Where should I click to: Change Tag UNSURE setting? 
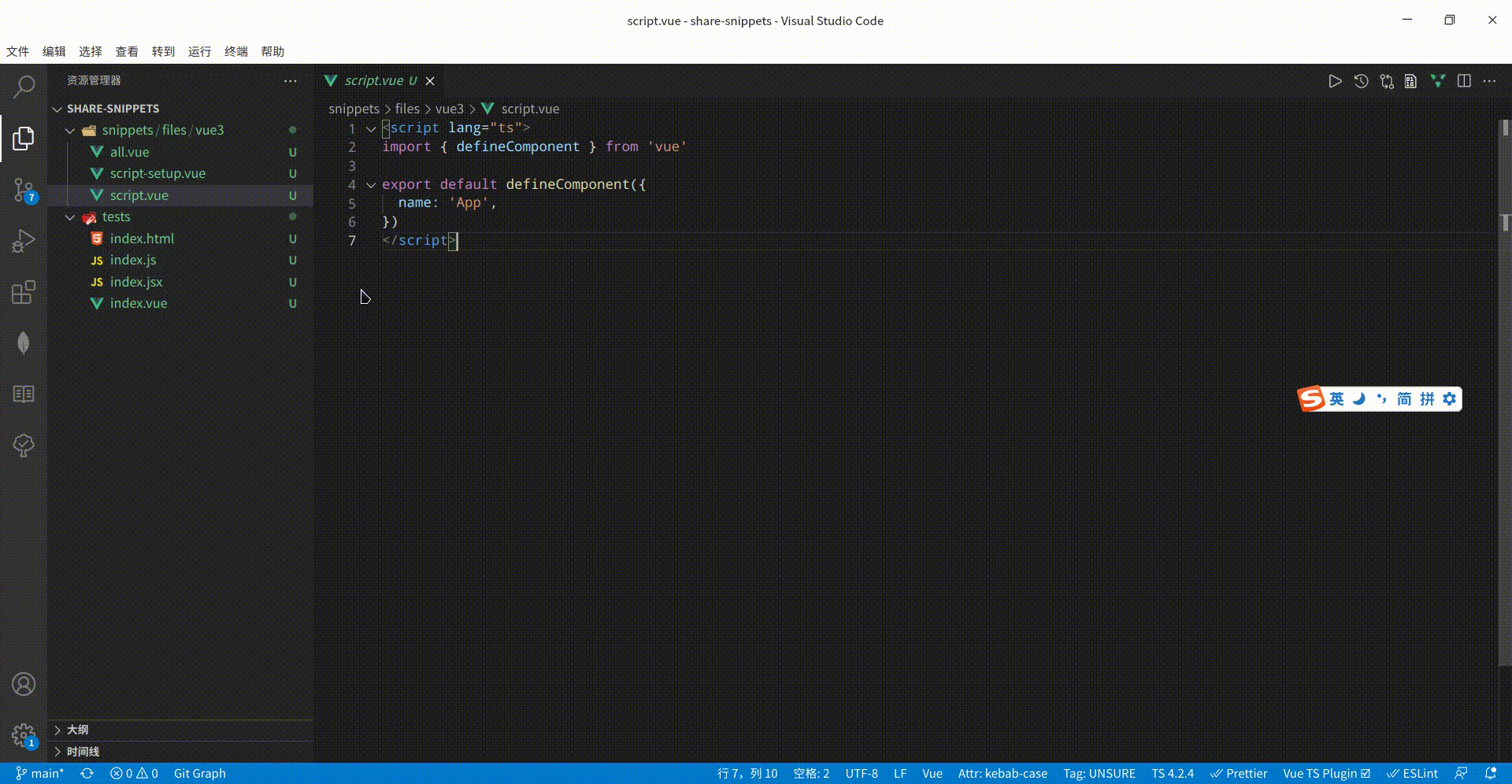tap(1099, 773)
